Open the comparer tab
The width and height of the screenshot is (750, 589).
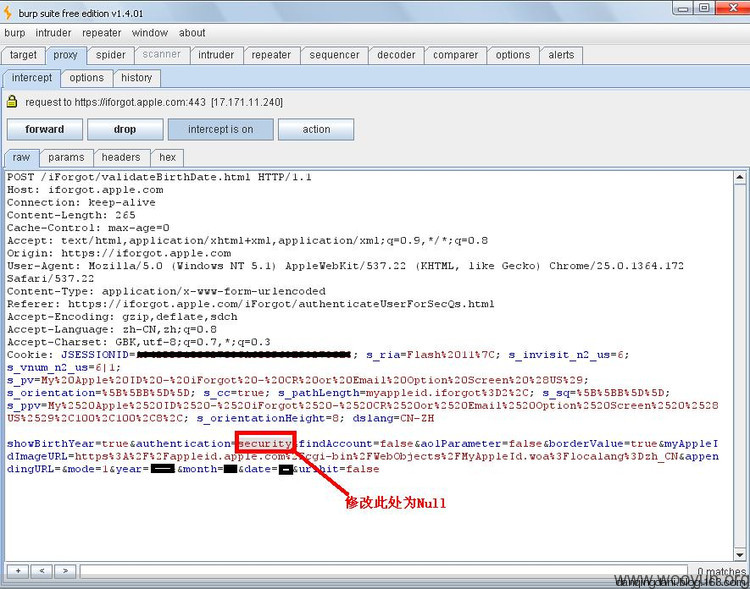tap(455, 55)
